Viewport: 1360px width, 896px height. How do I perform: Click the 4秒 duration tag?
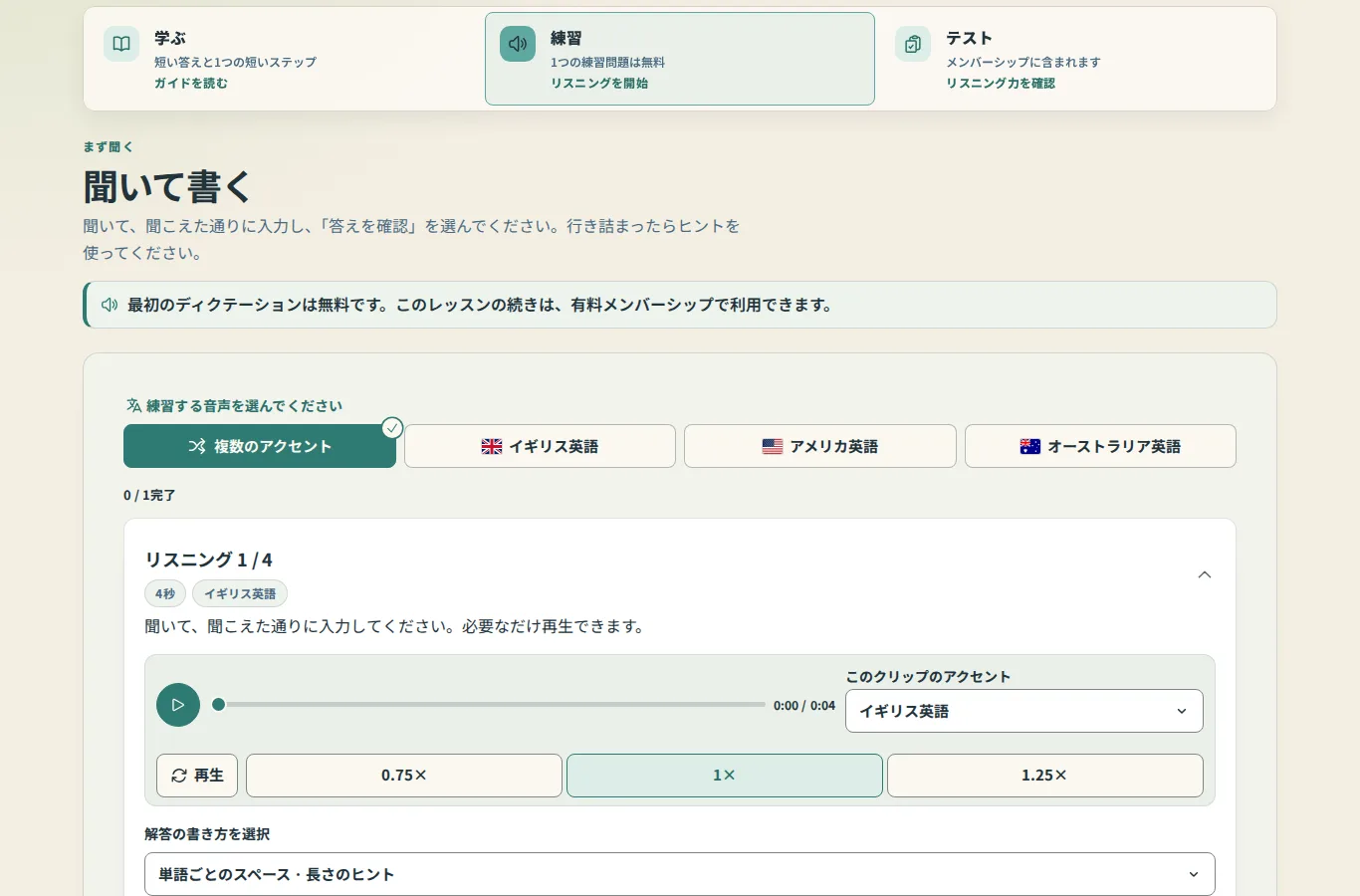[165, 593]
